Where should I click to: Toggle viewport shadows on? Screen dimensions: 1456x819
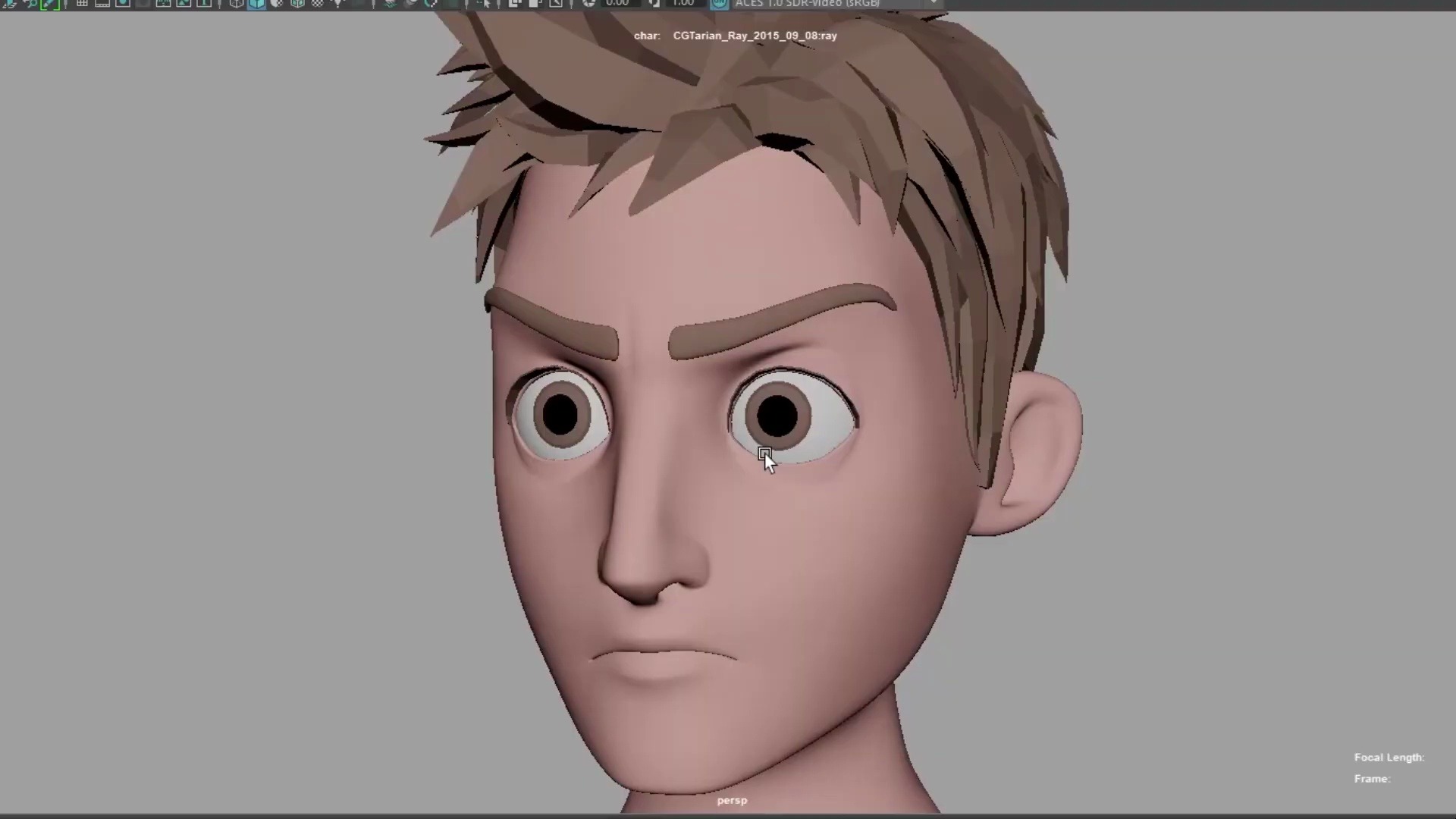tap(390, 5)
